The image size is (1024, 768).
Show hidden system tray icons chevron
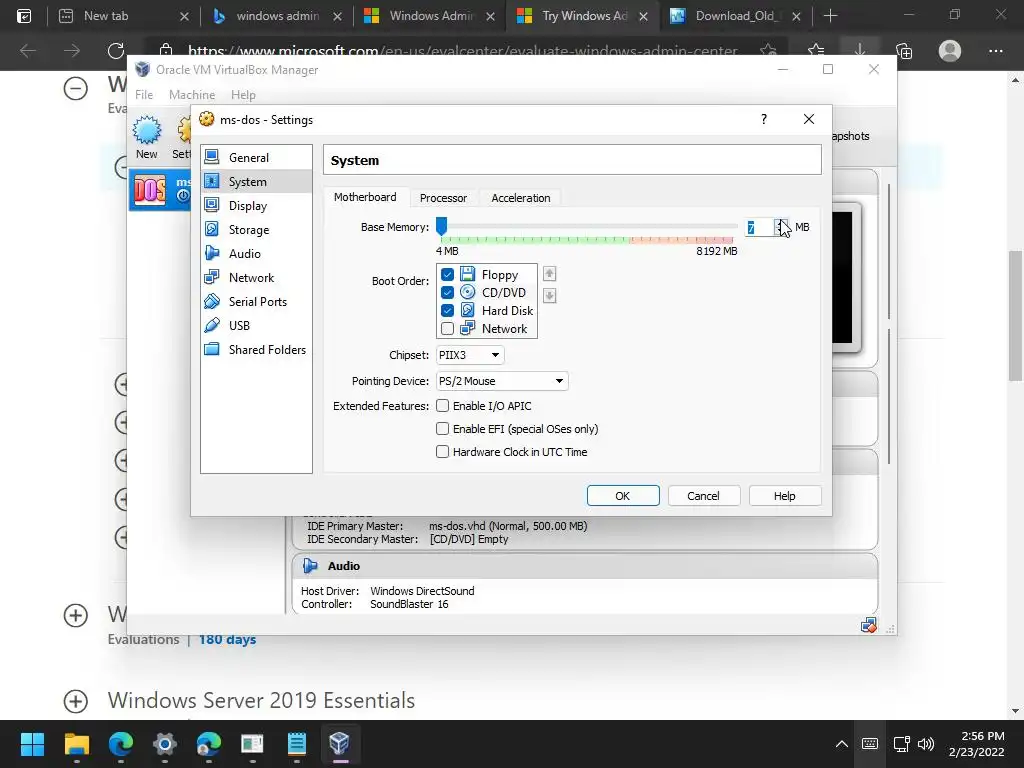click(842, 744)
